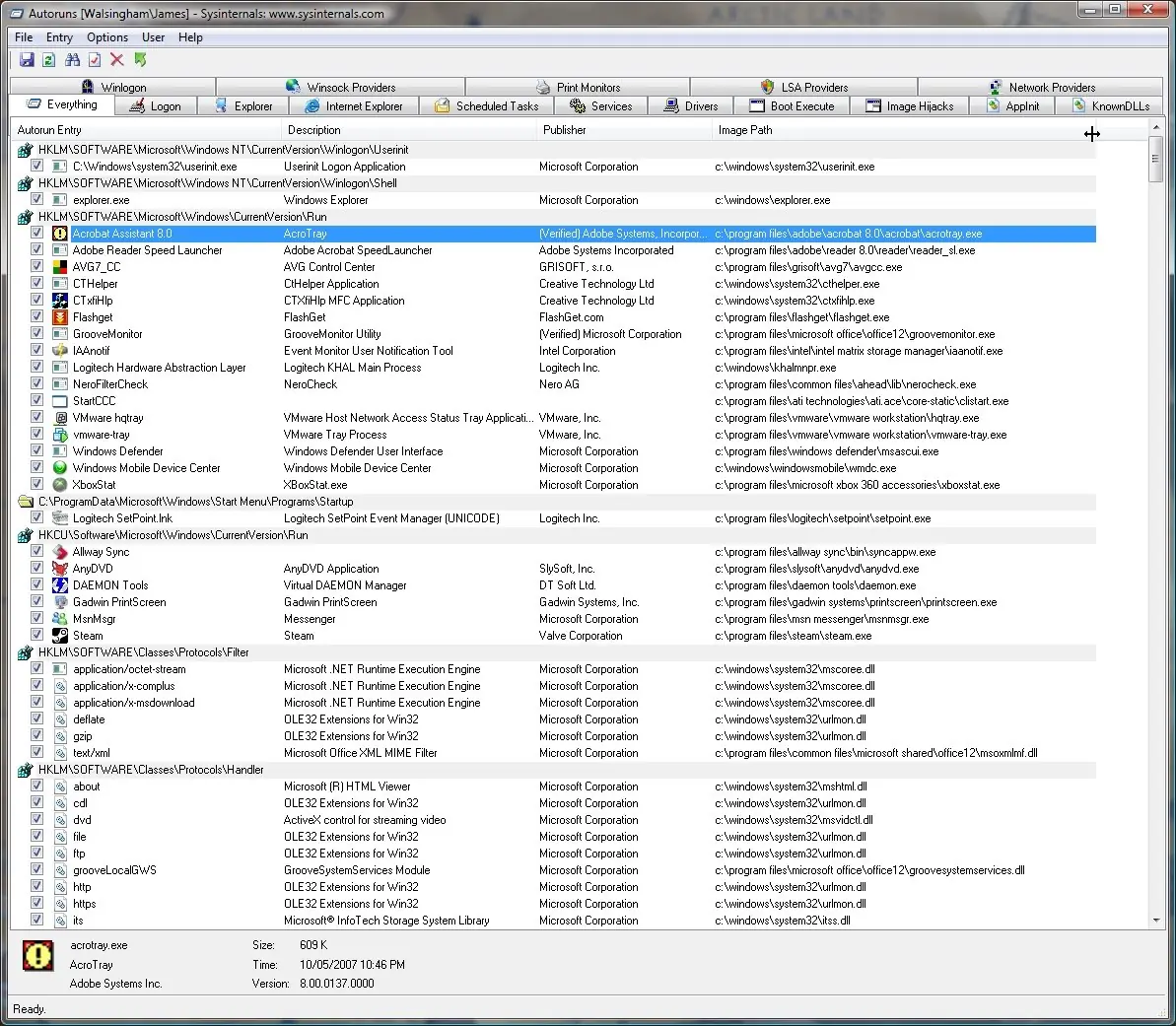Click the Save toolbar icon
The height and width of the screenshot is (1026, 1176).
click(x=27, y=60)
